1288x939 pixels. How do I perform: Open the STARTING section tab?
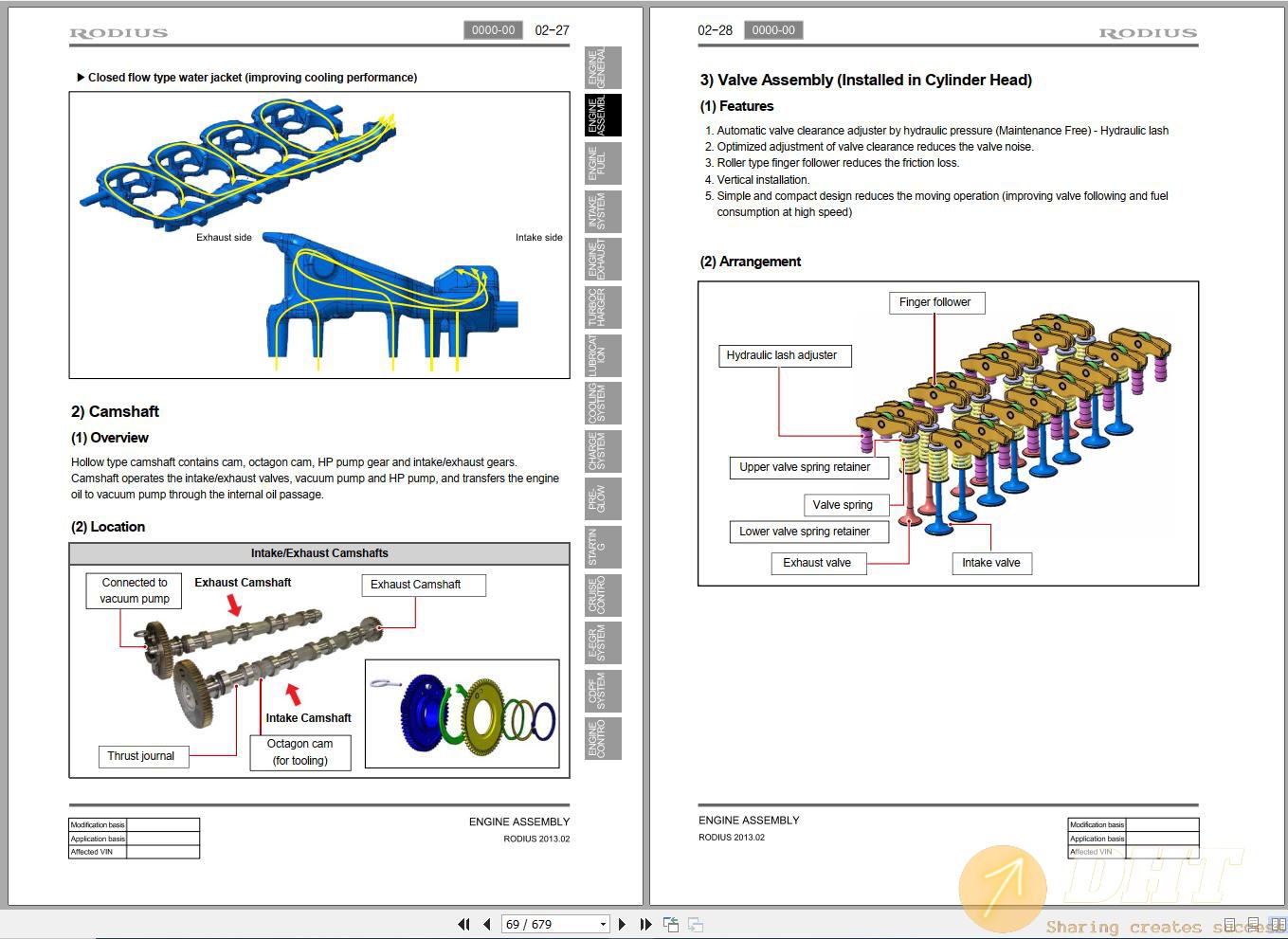(603, 547)
